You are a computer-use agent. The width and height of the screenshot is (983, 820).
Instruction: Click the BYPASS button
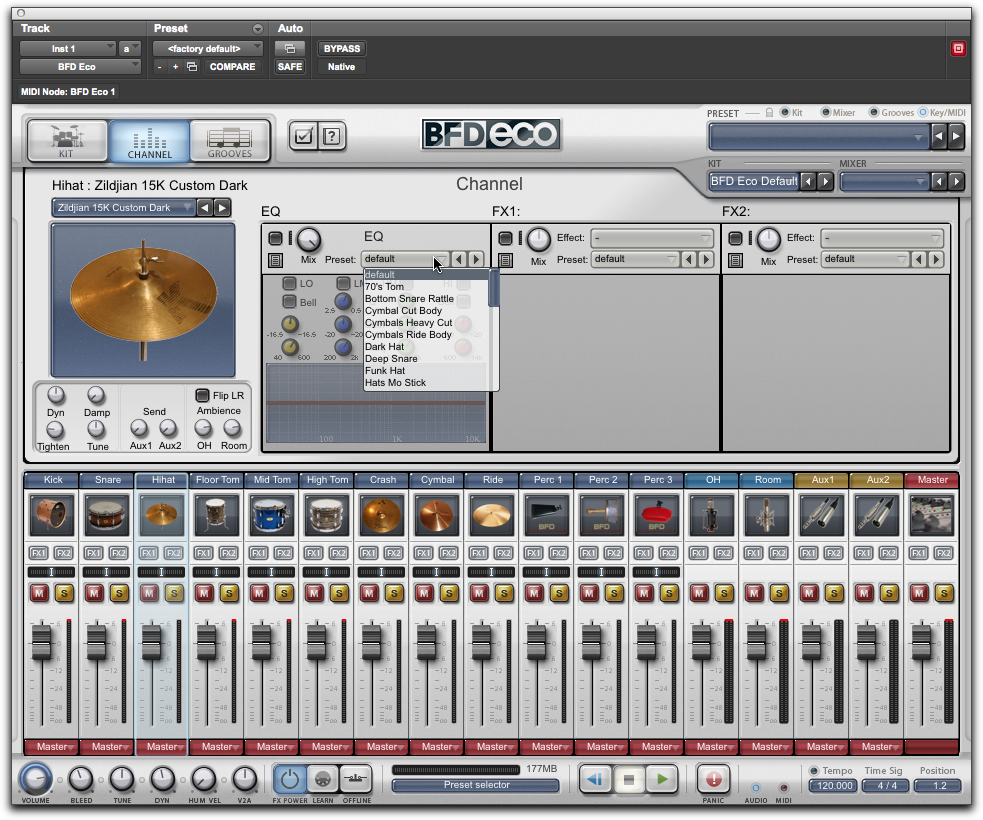coord(342,49)
